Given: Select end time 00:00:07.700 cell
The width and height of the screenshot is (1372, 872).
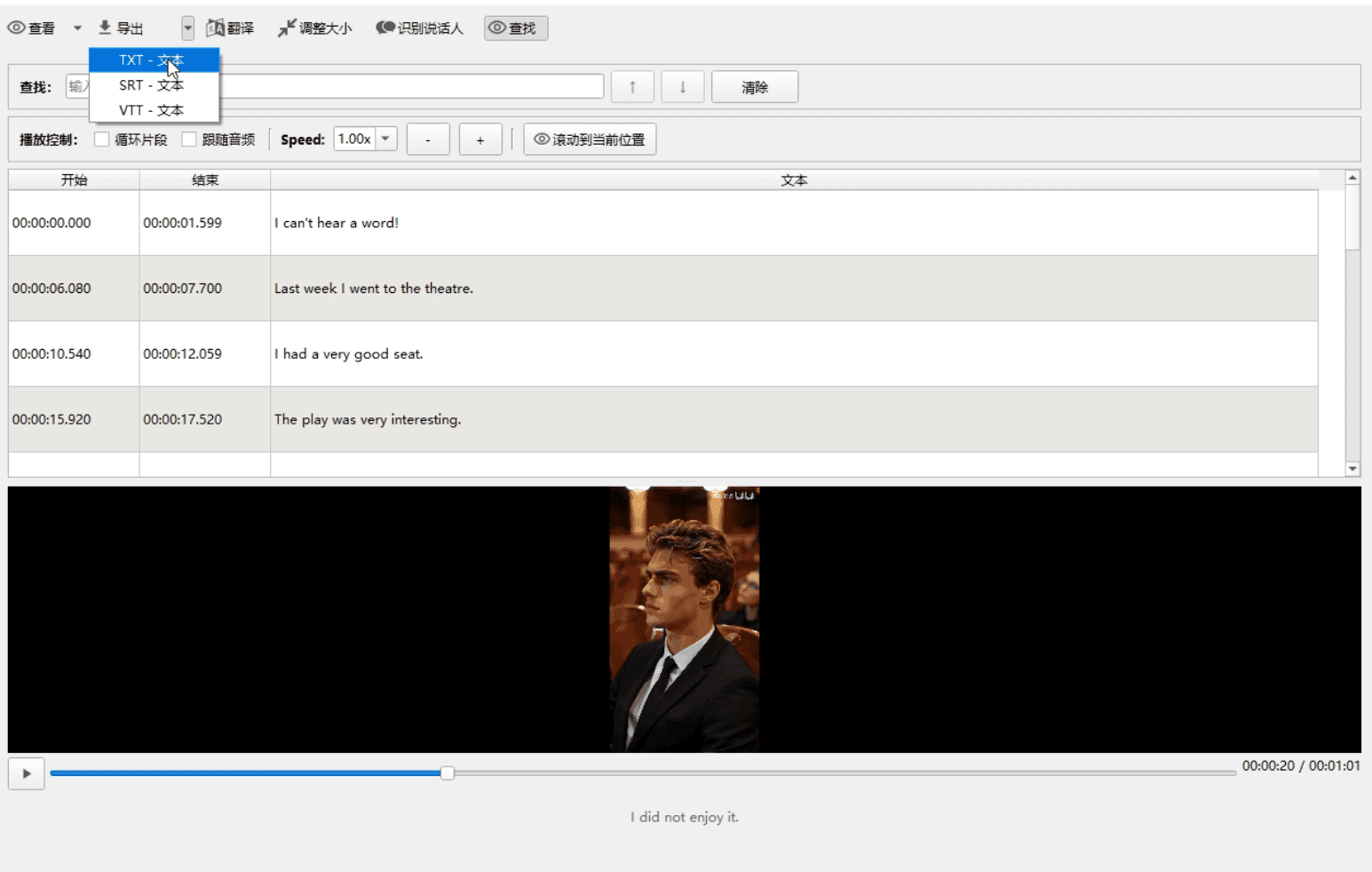Looking at the screenshot, I should point(205,289).
